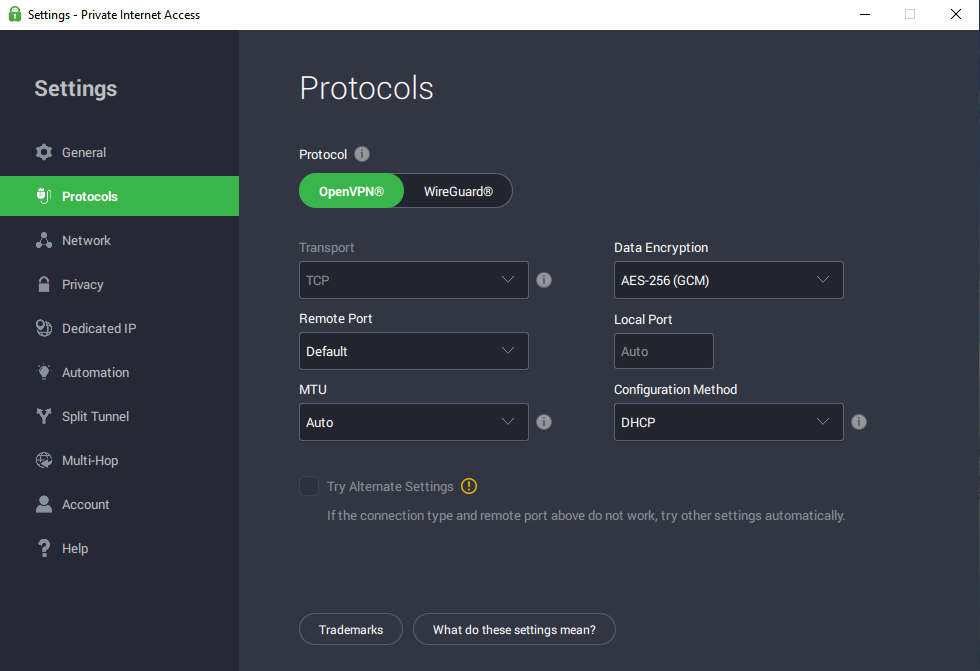Click the info icon beside the Protocol label
This screenshot has height=671, width=980.
(362, 154)
